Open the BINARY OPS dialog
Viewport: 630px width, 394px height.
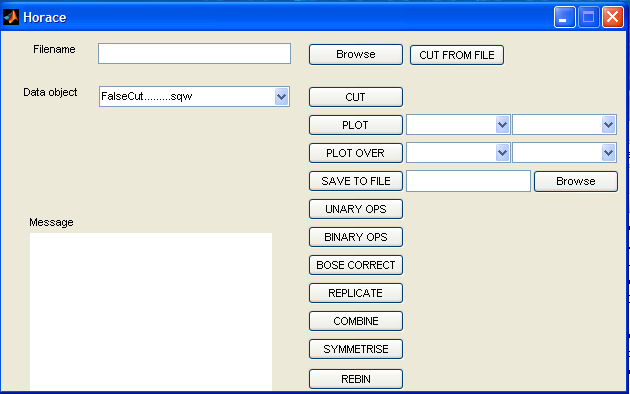coord(356,237)
